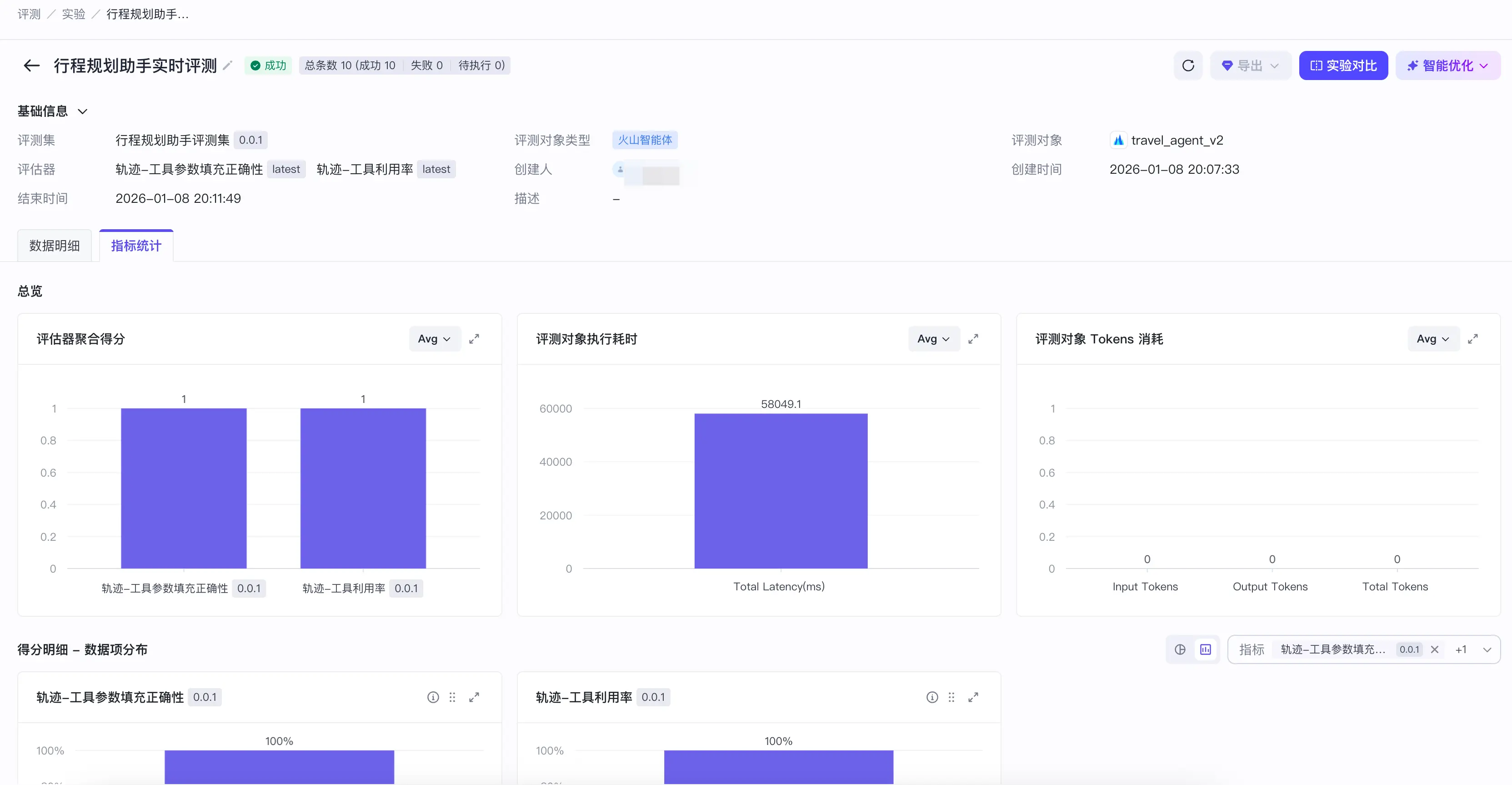The image size is (1512, 785).
Task: Expand the 轨迹-工具利用率 distribution chart
Action: 973,697
